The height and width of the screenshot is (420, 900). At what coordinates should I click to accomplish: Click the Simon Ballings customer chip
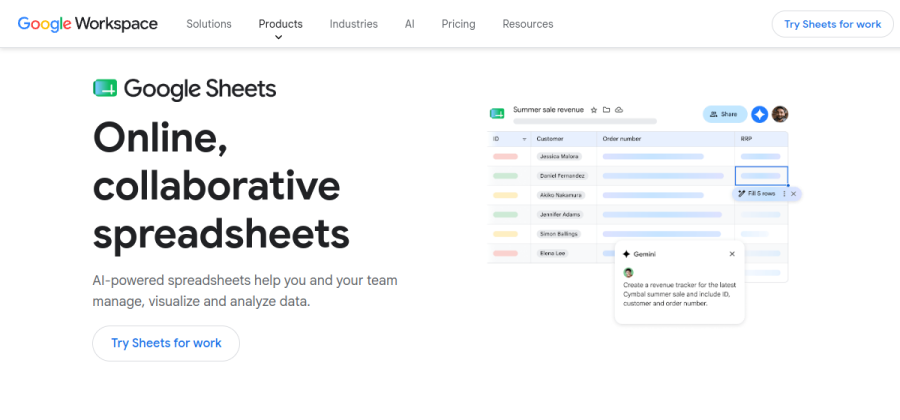click(x=558, y=234)
